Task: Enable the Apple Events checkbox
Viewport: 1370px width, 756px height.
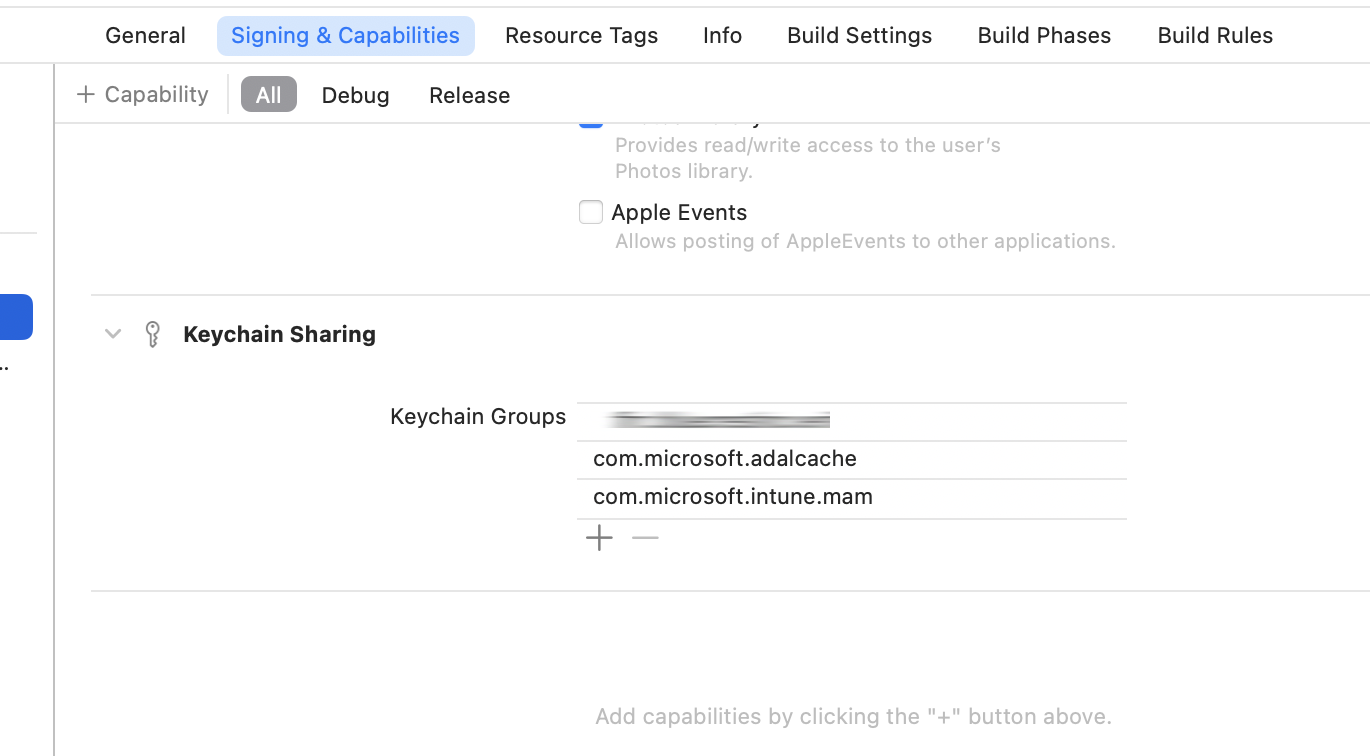Action: click(x=591, y=211)
